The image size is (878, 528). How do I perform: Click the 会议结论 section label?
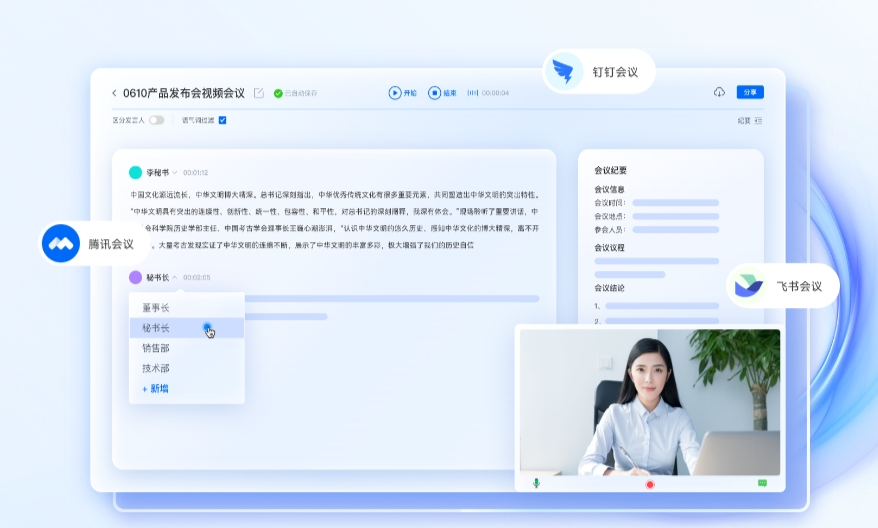(609, 288)
